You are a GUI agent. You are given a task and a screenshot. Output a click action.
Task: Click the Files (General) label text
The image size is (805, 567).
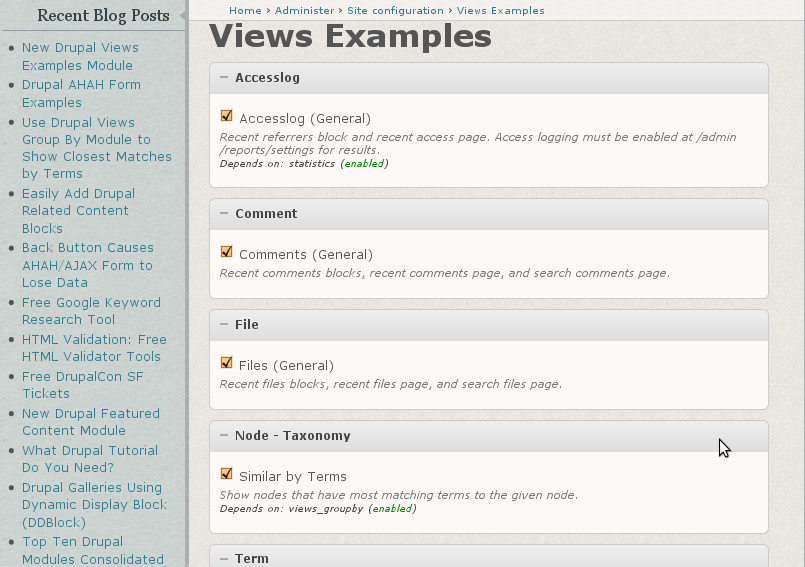pos(286,366)
